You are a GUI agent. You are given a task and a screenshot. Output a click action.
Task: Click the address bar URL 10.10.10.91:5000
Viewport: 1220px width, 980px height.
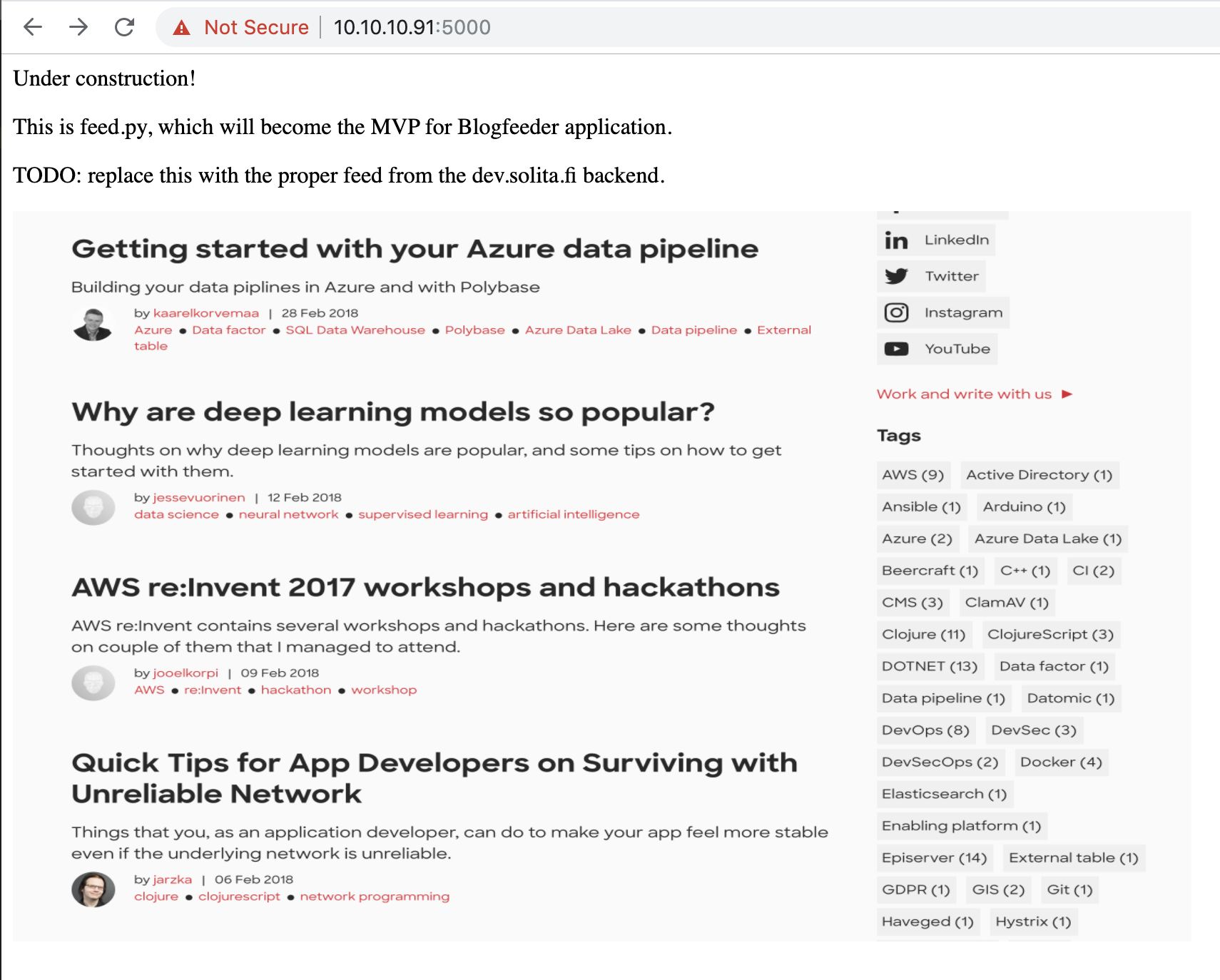[412, 27]
